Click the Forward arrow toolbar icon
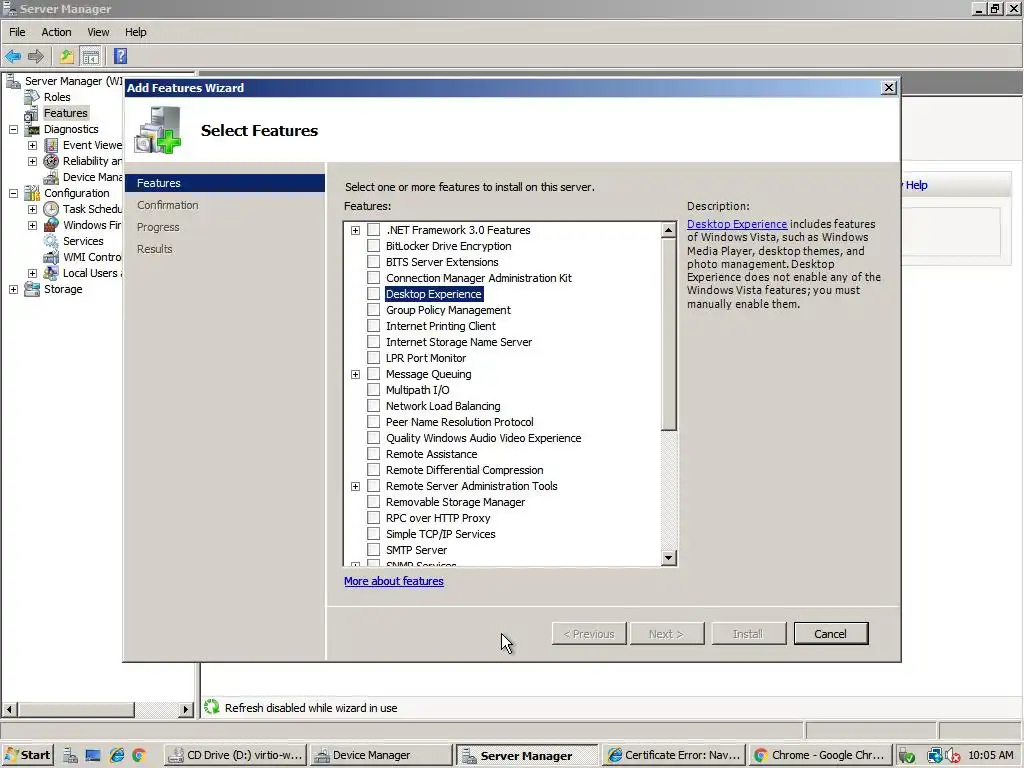 (x=36, y=56)
